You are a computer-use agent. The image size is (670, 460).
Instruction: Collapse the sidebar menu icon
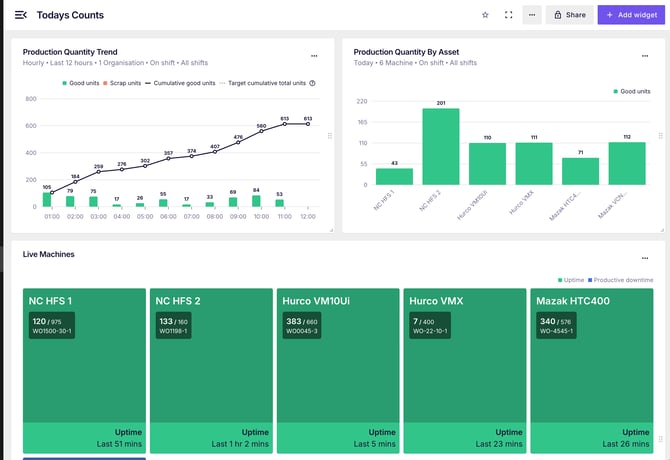tap(21, 15)
